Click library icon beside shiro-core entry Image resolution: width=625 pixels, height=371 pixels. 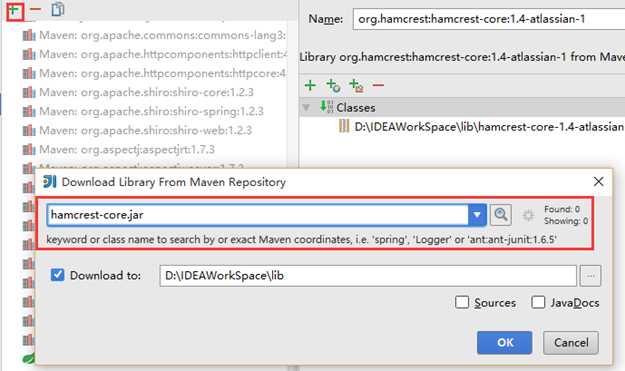(x=29, y=92)
